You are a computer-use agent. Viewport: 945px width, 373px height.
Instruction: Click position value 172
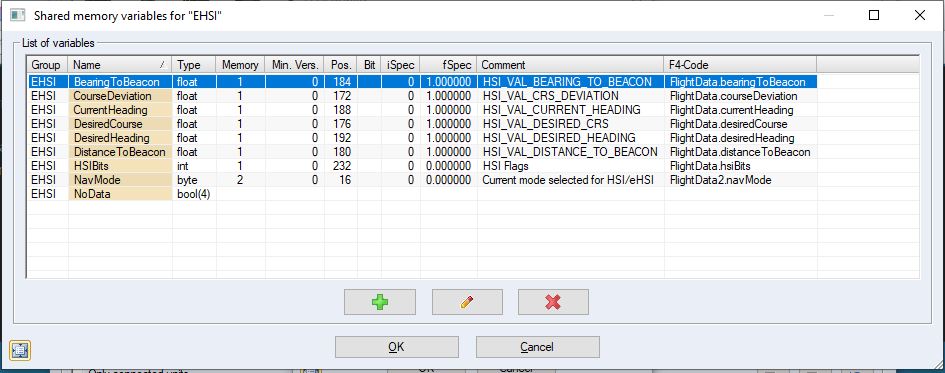(342, 96)
